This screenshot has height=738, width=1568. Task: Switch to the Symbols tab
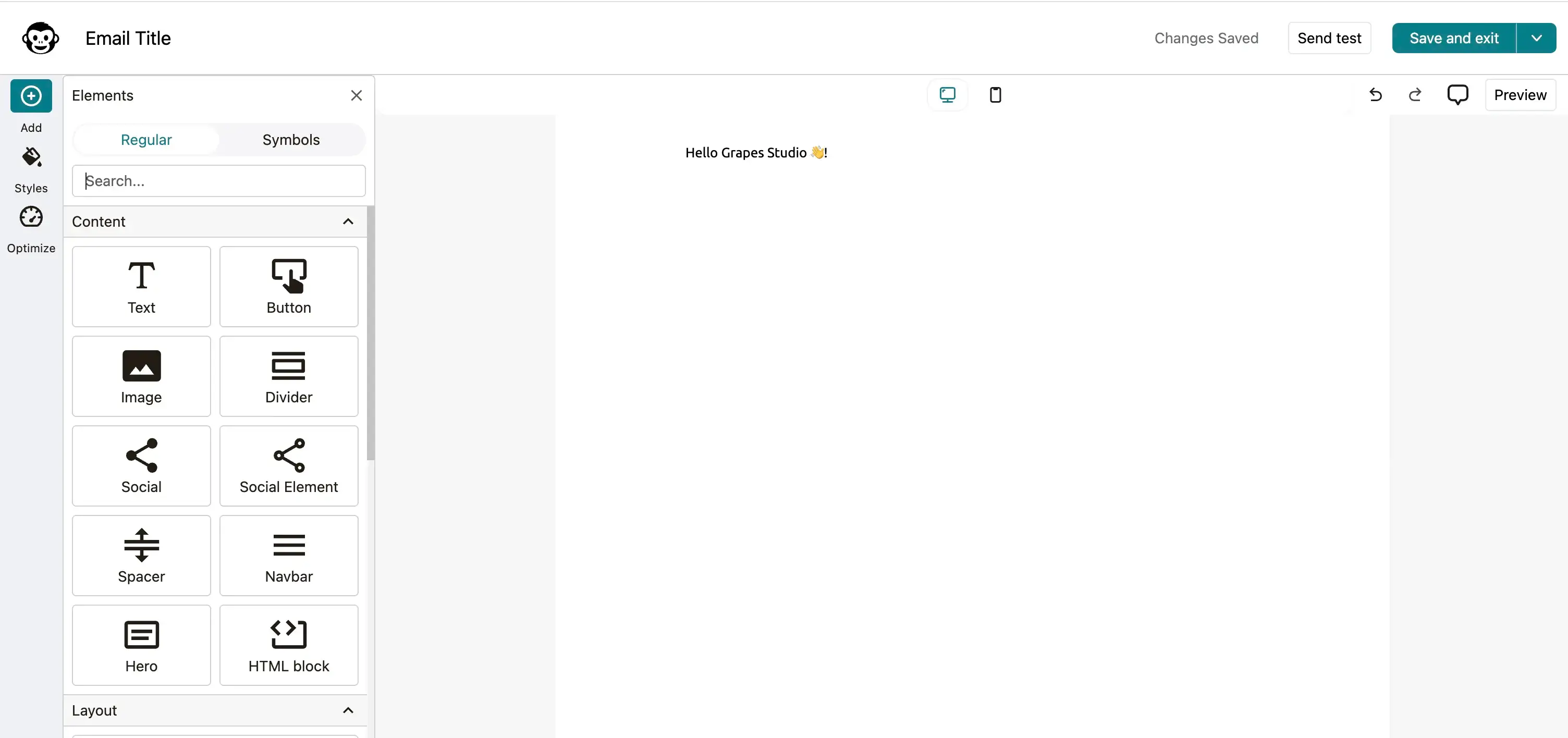tap(291, 139)
